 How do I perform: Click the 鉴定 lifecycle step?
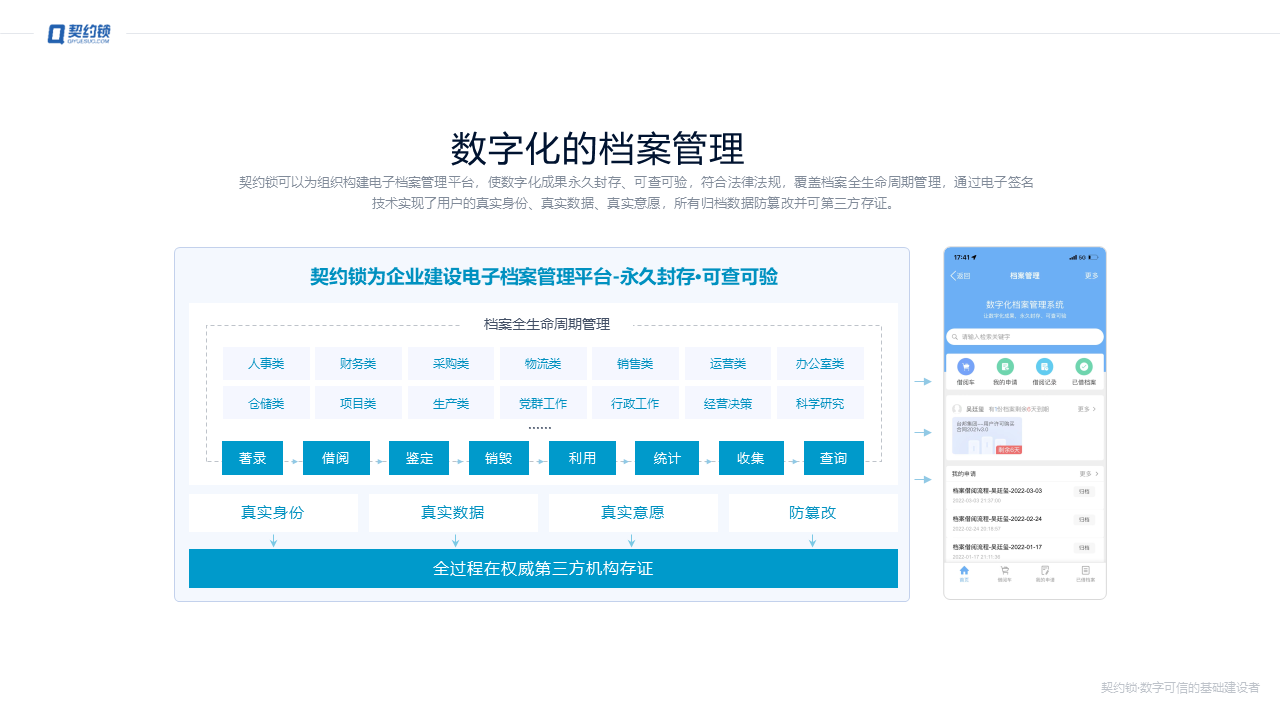(x=419, y=458)
